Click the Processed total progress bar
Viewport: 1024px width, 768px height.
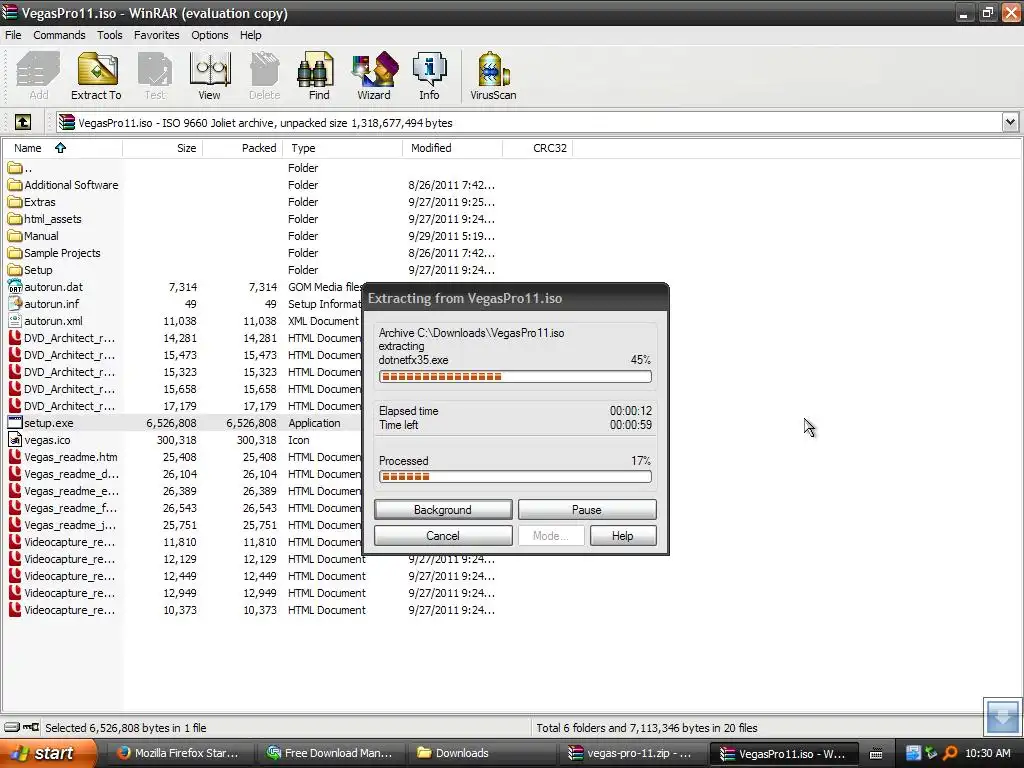(x=515, y=477)
